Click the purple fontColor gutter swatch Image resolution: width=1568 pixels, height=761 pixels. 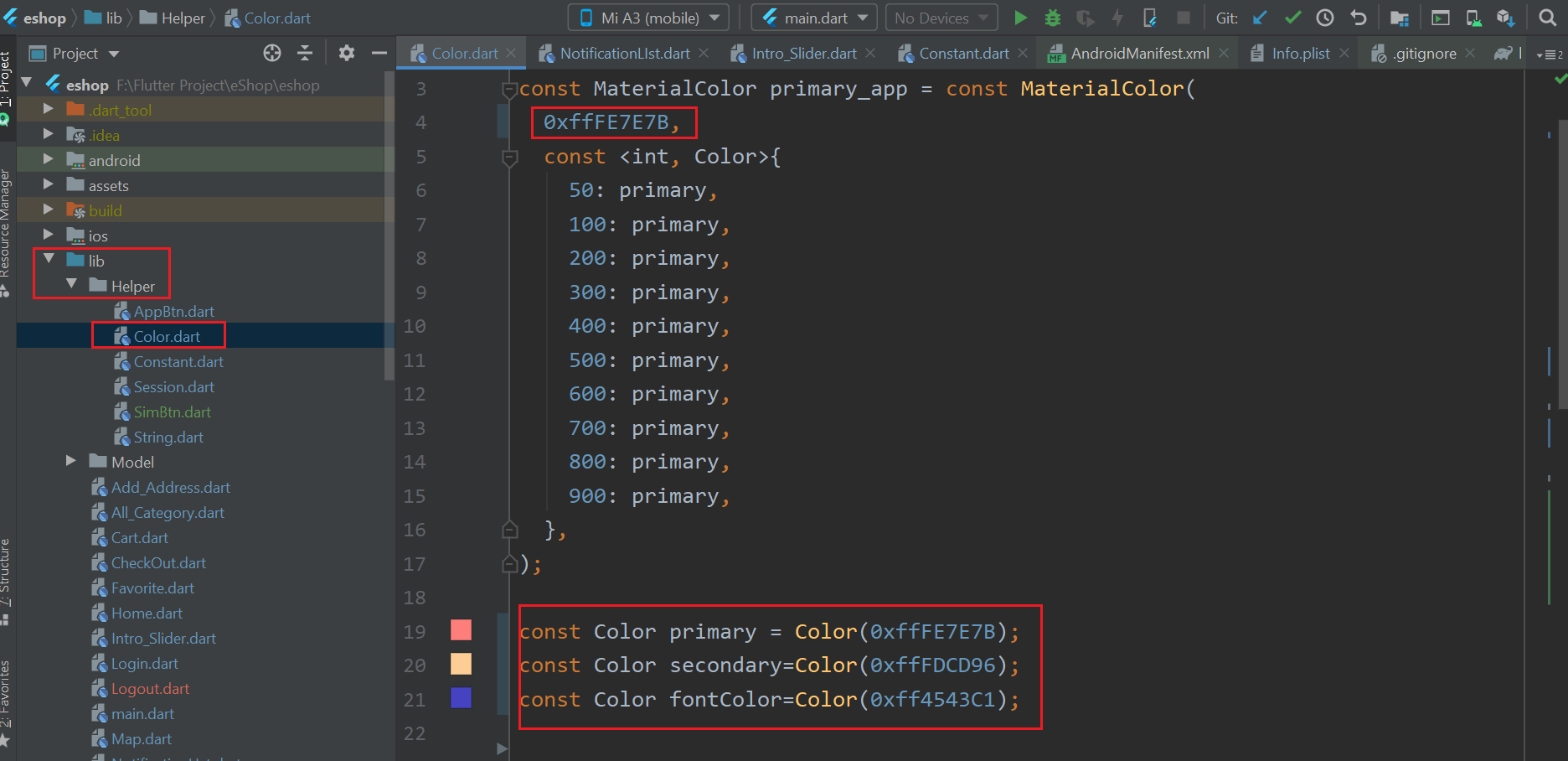[461, 698]
